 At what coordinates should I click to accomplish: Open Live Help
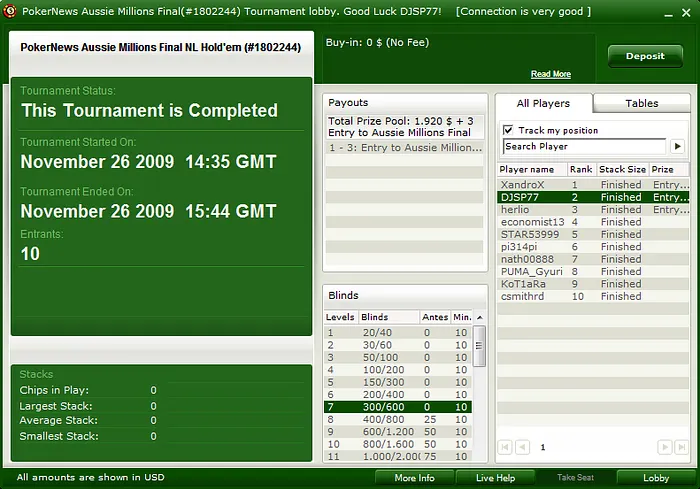(495, 478)
